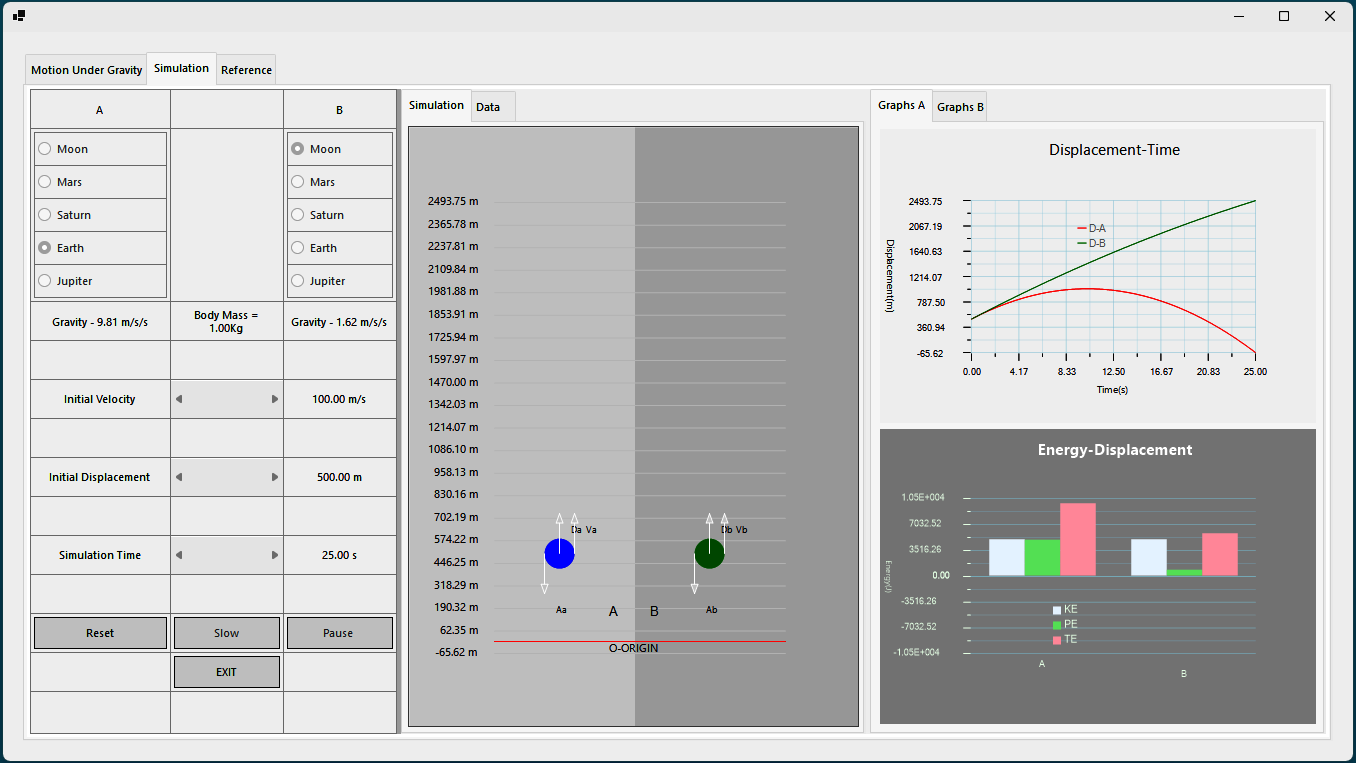This screenshot has width=1356, height=763.
Task: Select the Simulation tab beside Data
Action: (x=437, y=105)
